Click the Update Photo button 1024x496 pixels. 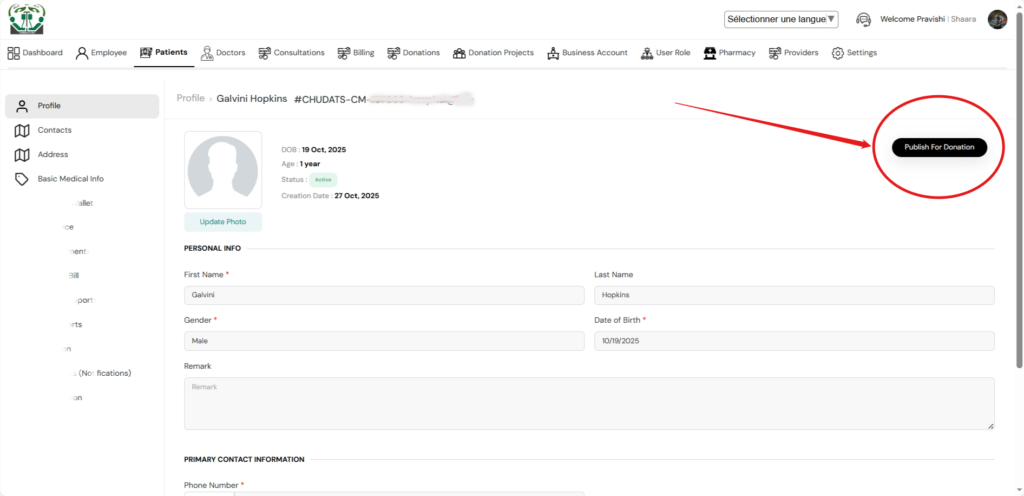(x=222, y=222)
